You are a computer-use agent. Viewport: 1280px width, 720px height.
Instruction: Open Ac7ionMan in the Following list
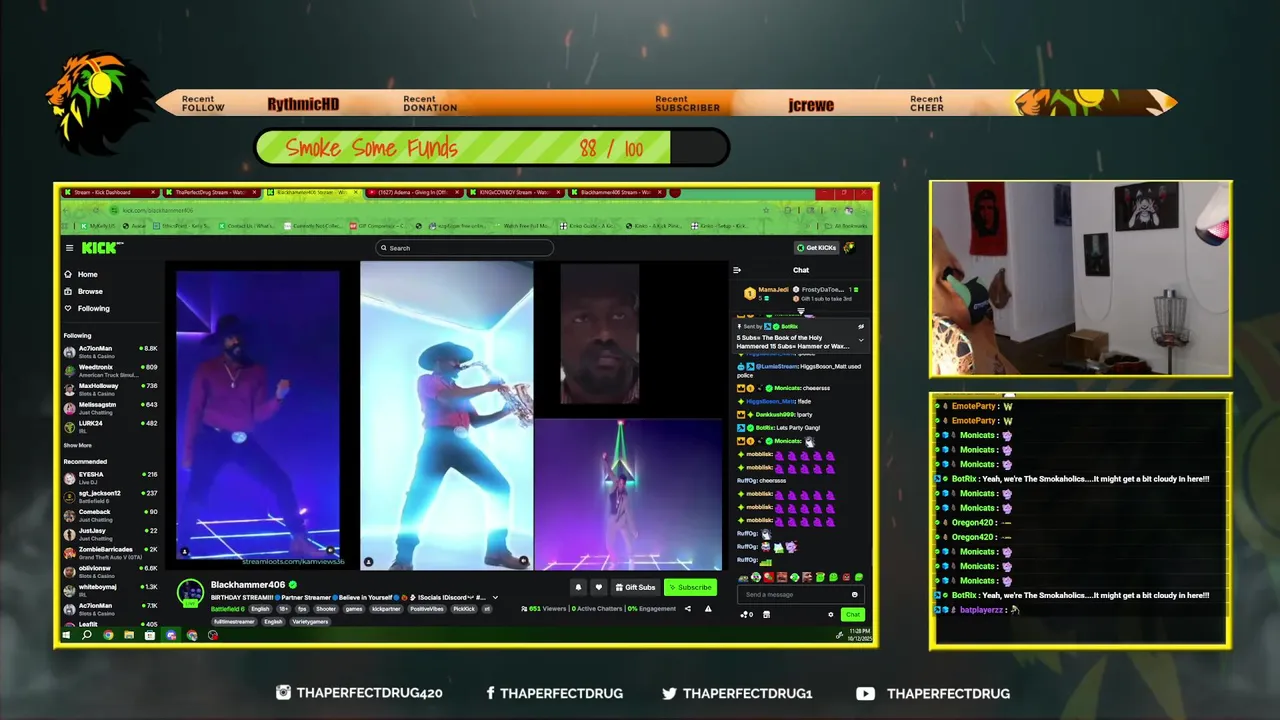110,351
